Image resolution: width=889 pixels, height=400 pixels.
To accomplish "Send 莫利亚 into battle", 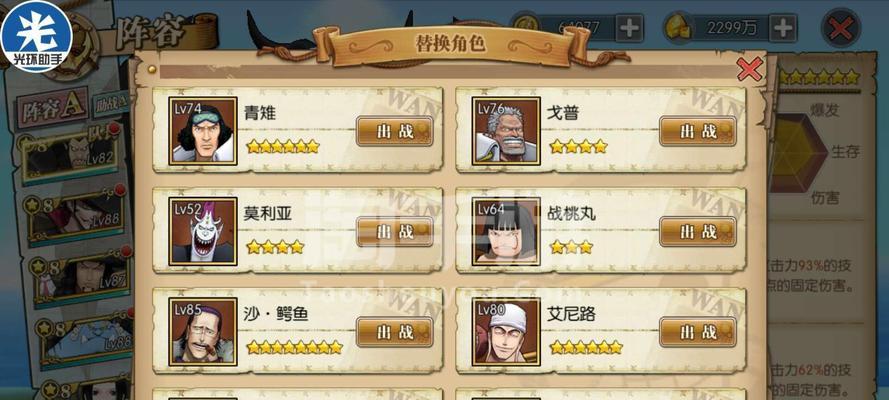I will click(395, 232).
